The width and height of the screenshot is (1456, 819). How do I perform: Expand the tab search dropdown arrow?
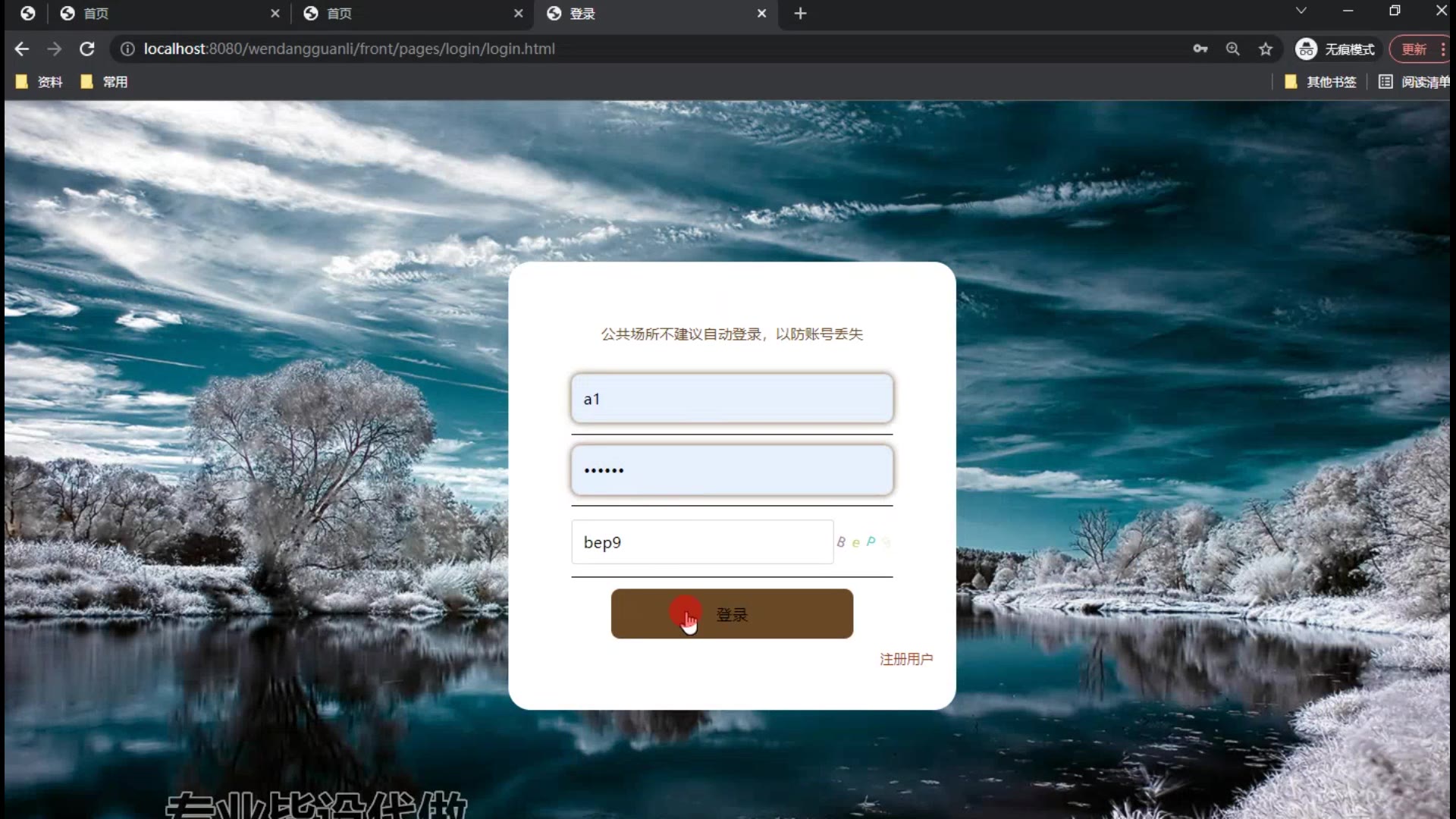point(1301,11)
